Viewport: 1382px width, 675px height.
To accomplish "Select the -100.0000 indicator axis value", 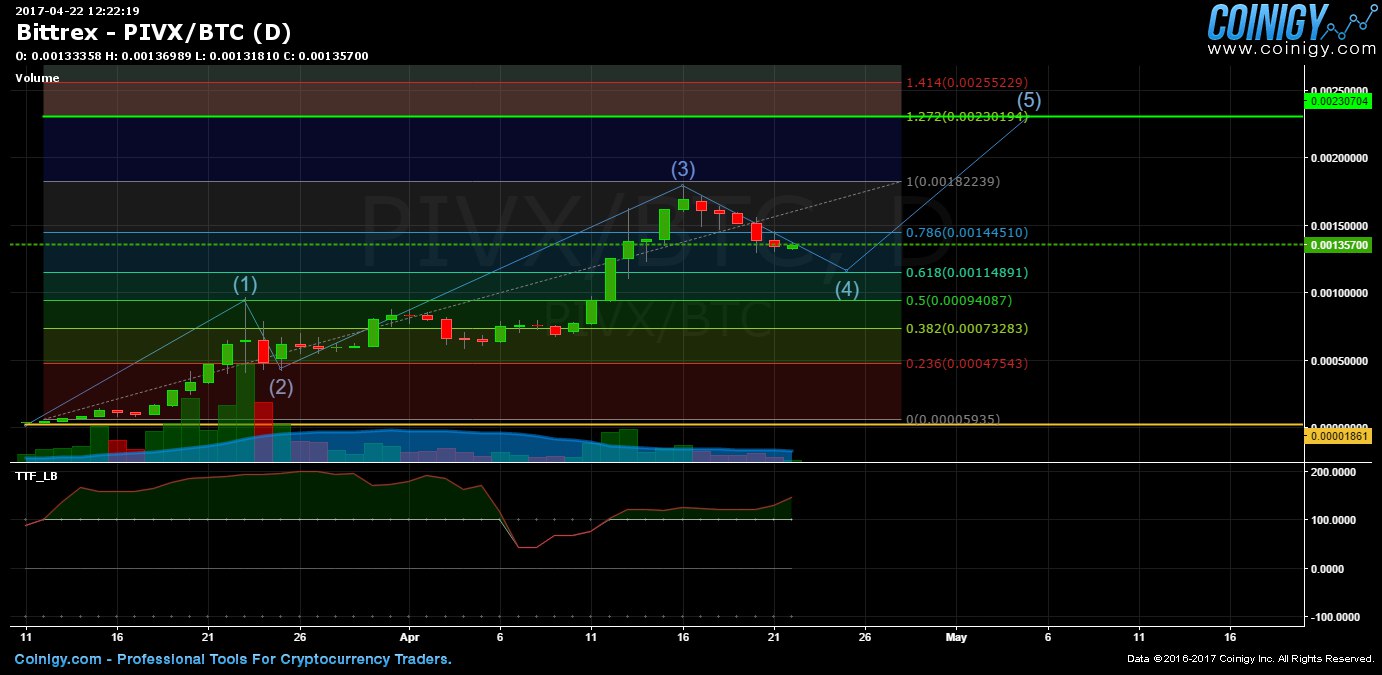I will click(x=1337, y=617).
